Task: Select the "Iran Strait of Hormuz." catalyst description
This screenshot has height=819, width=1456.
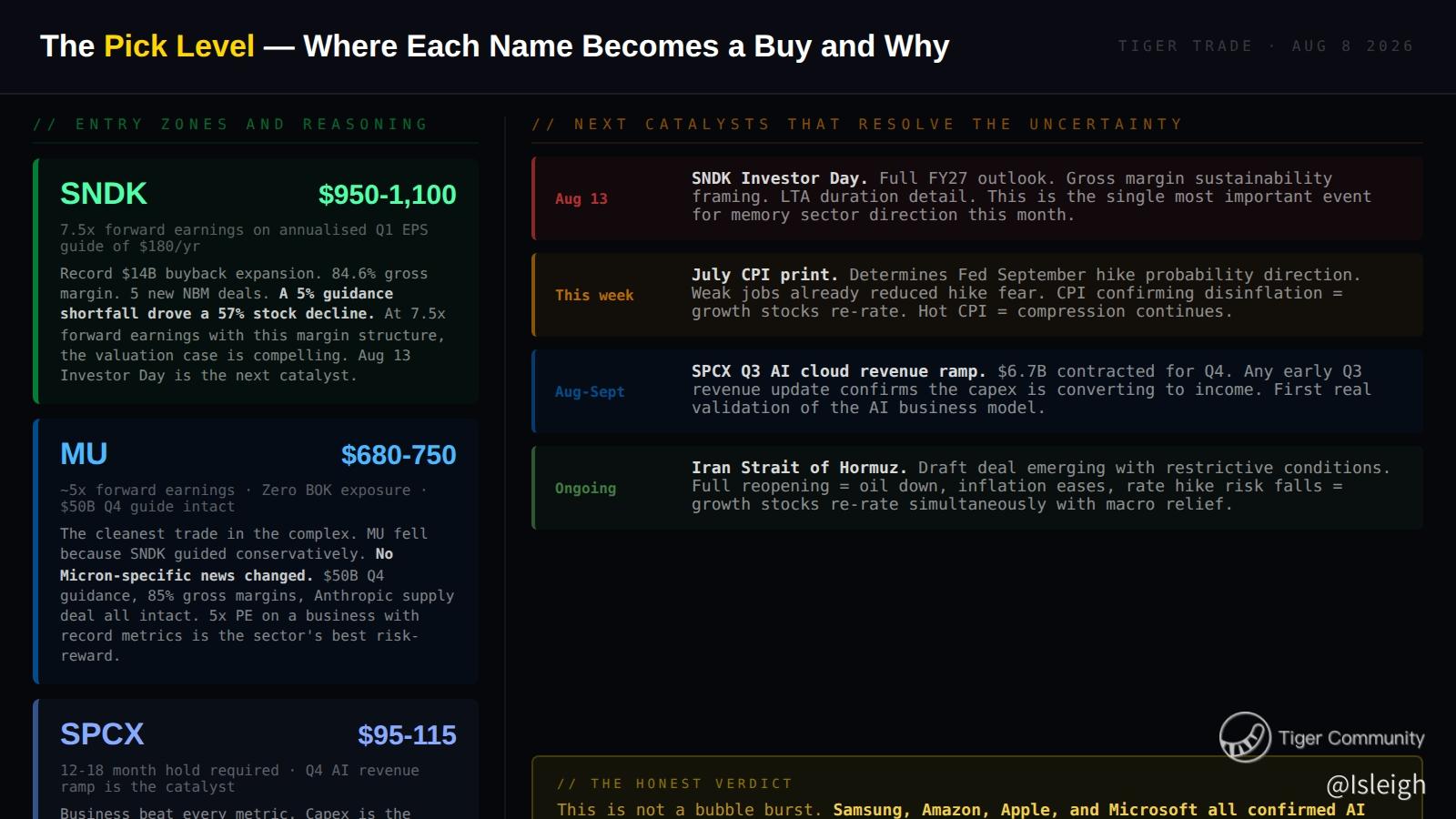Action: (x=1041, y=486)
